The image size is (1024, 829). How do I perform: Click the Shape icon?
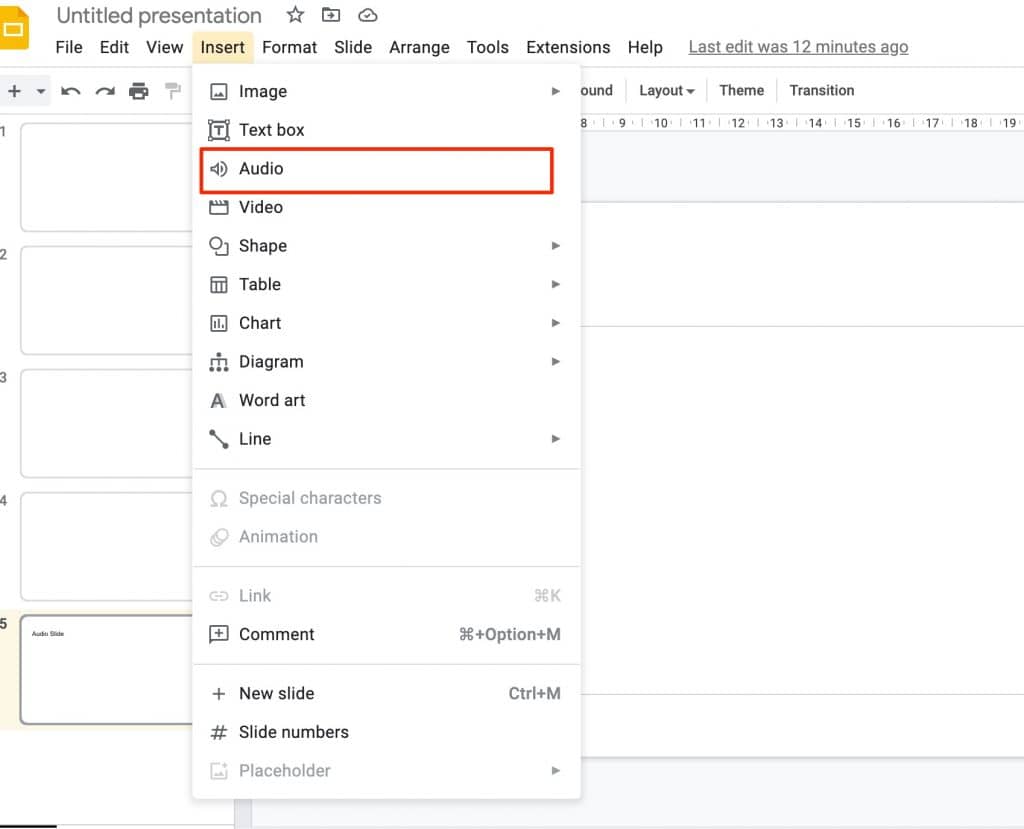click(219, 246)
